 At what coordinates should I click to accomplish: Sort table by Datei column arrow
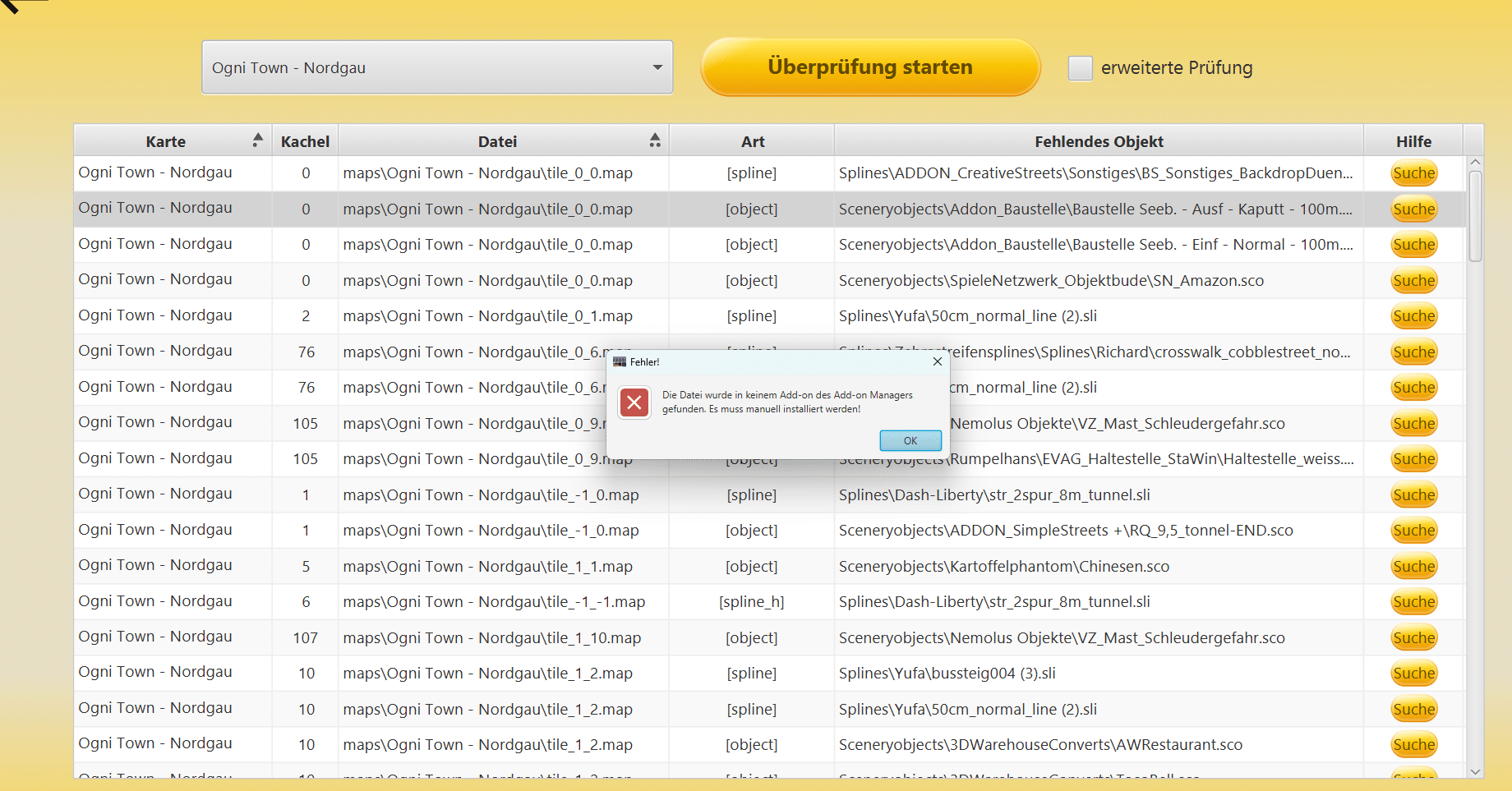pyautogui.click(x=655, y=140)
